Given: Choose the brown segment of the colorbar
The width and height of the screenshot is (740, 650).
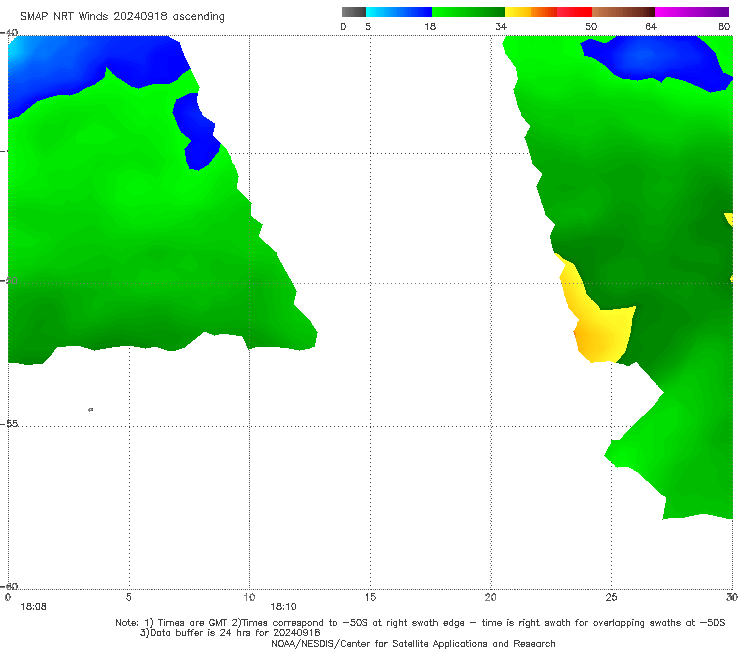Looking at the screenshot, I should (623, 12).
